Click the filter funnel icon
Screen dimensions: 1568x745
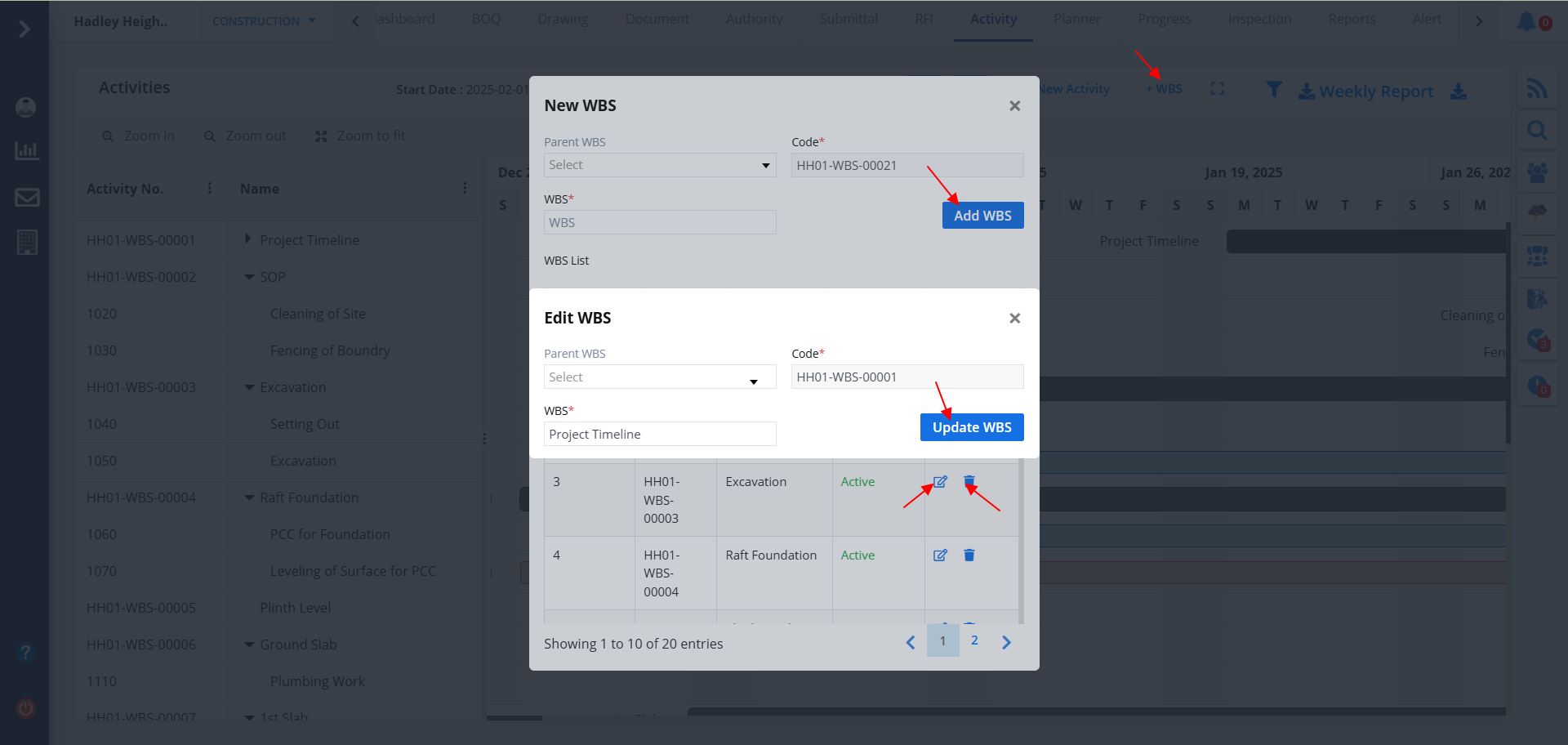click(1273, 90)
